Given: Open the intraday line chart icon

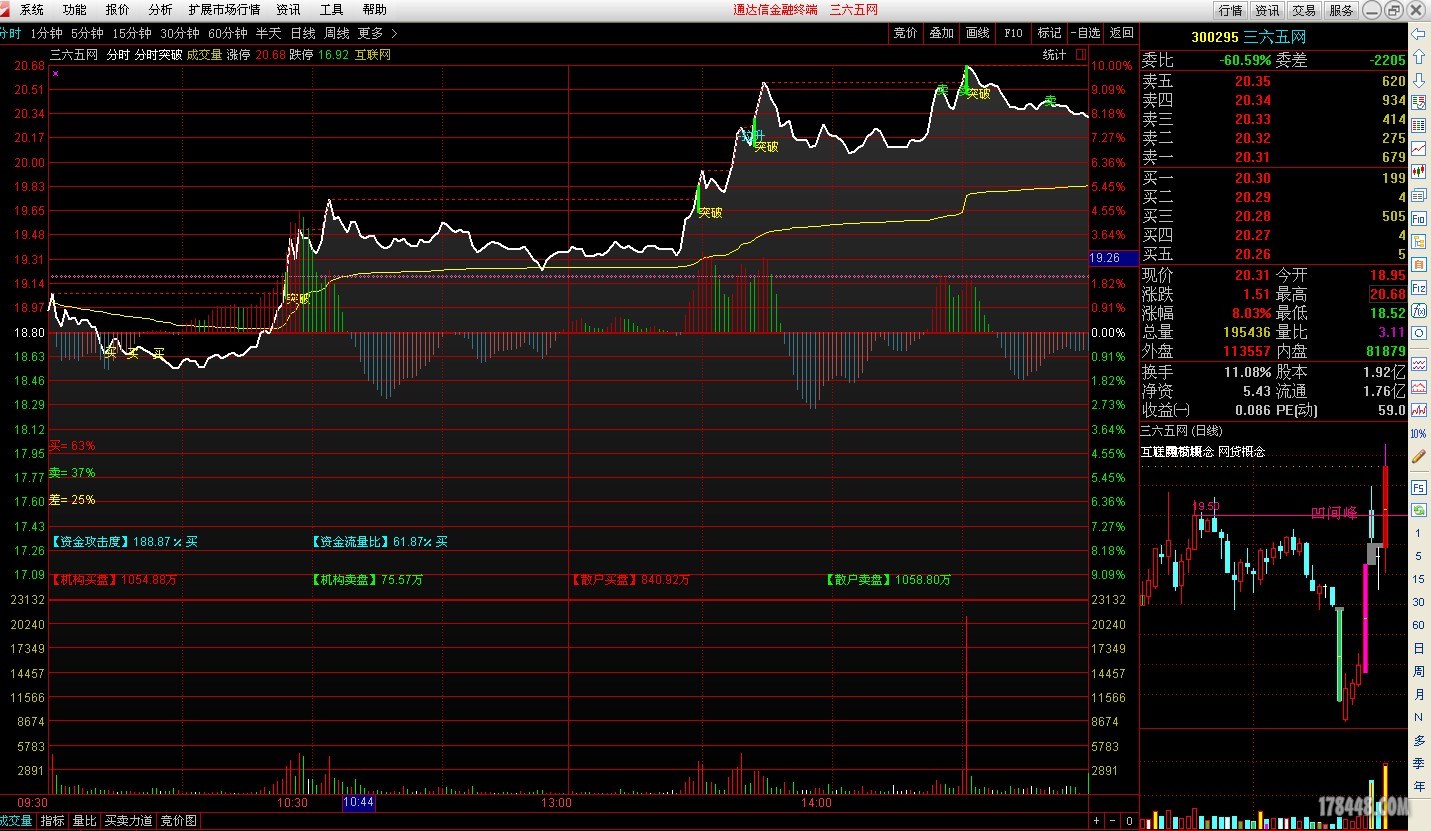Looking at the screenshot, I should 1417,148.
